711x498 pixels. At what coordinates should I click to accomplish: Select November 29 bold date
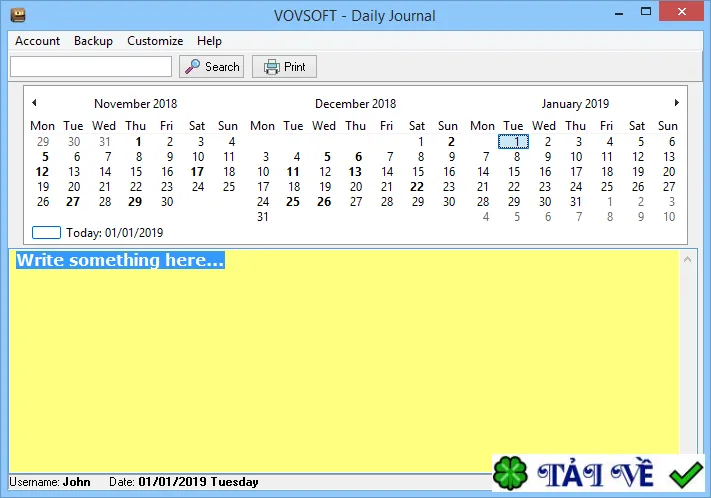tap(135, 202)
